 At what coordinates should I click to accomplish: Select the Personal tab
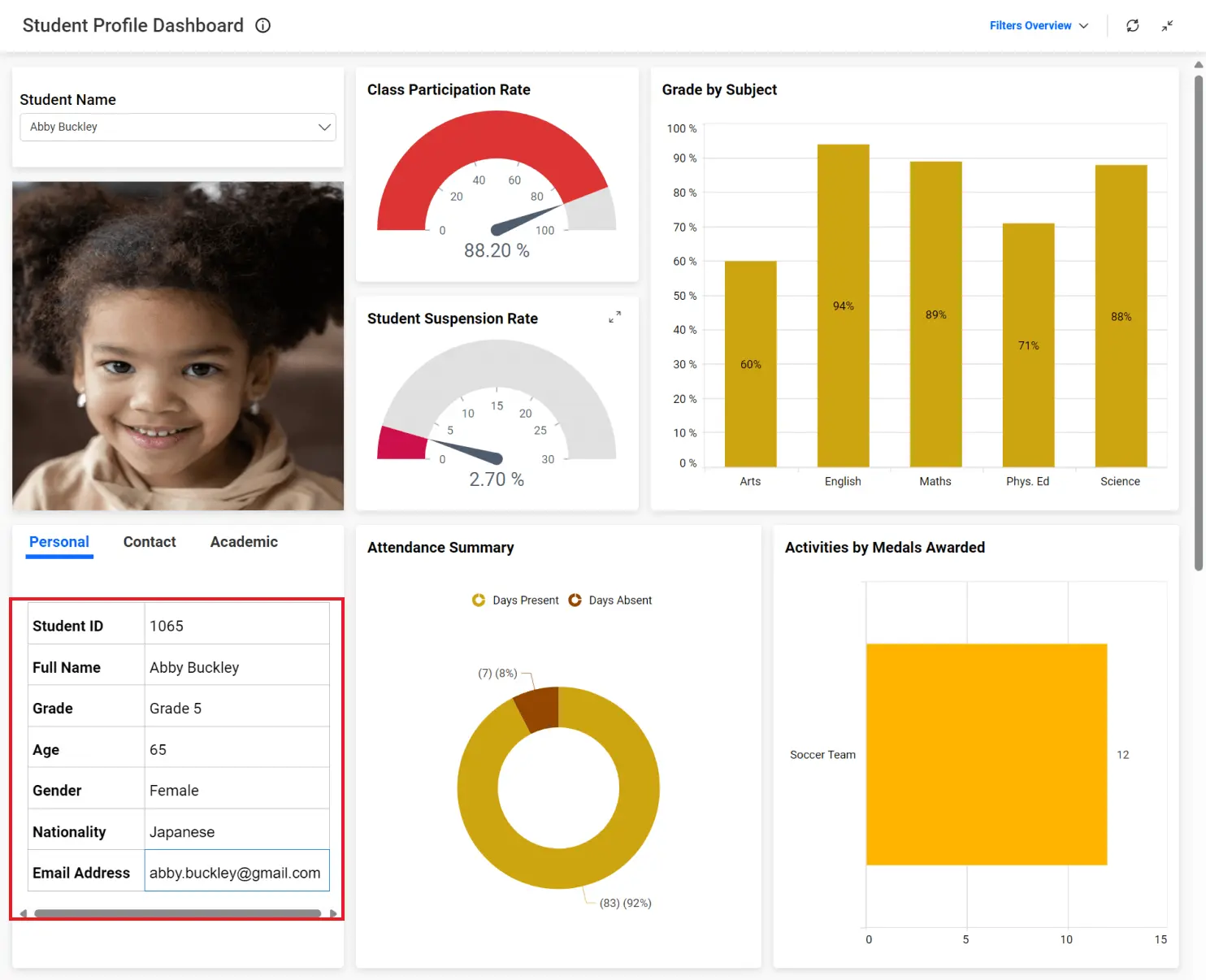[x=59, y=542]
